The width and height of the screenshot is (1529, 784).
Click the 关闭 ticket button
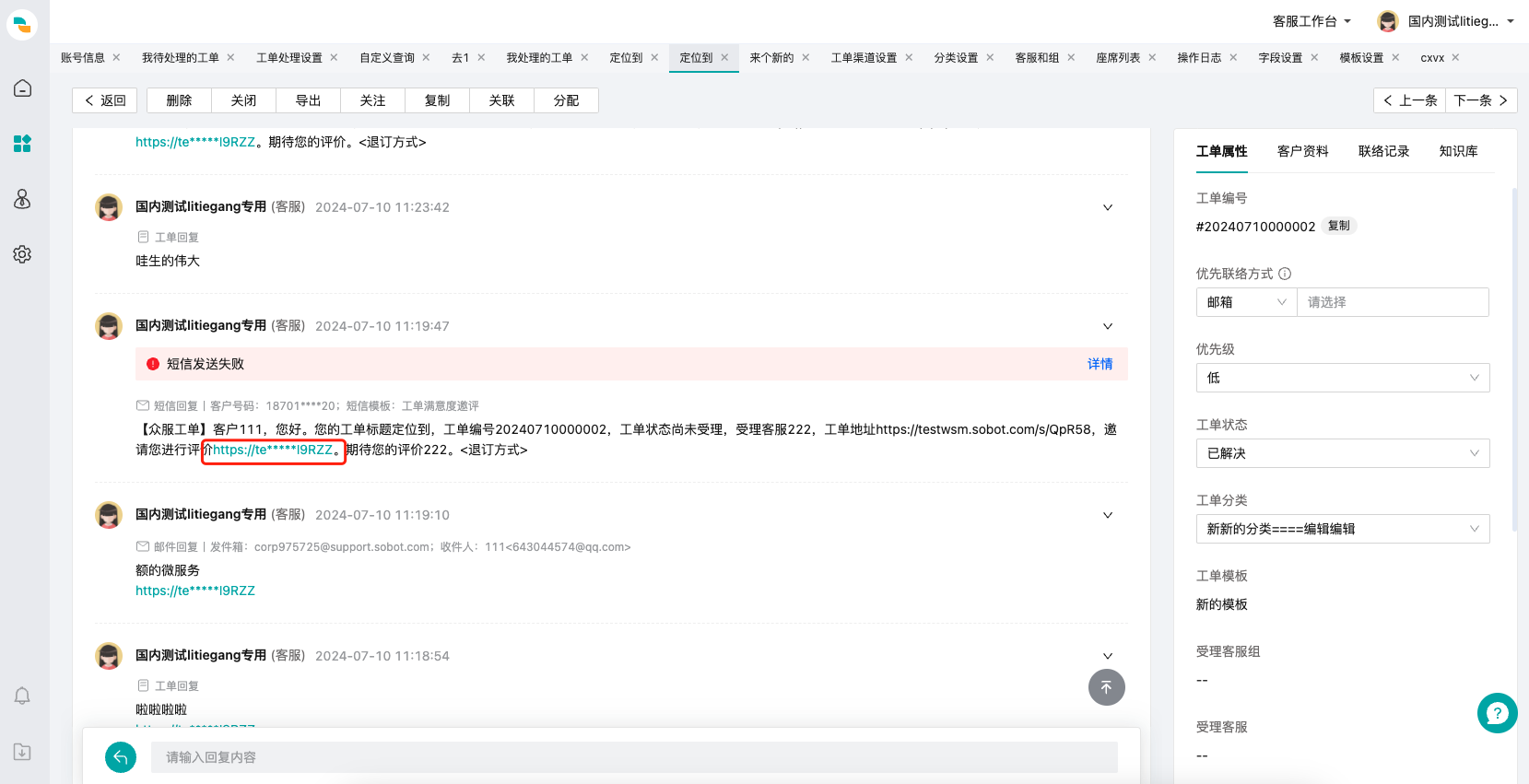point(243,100)
